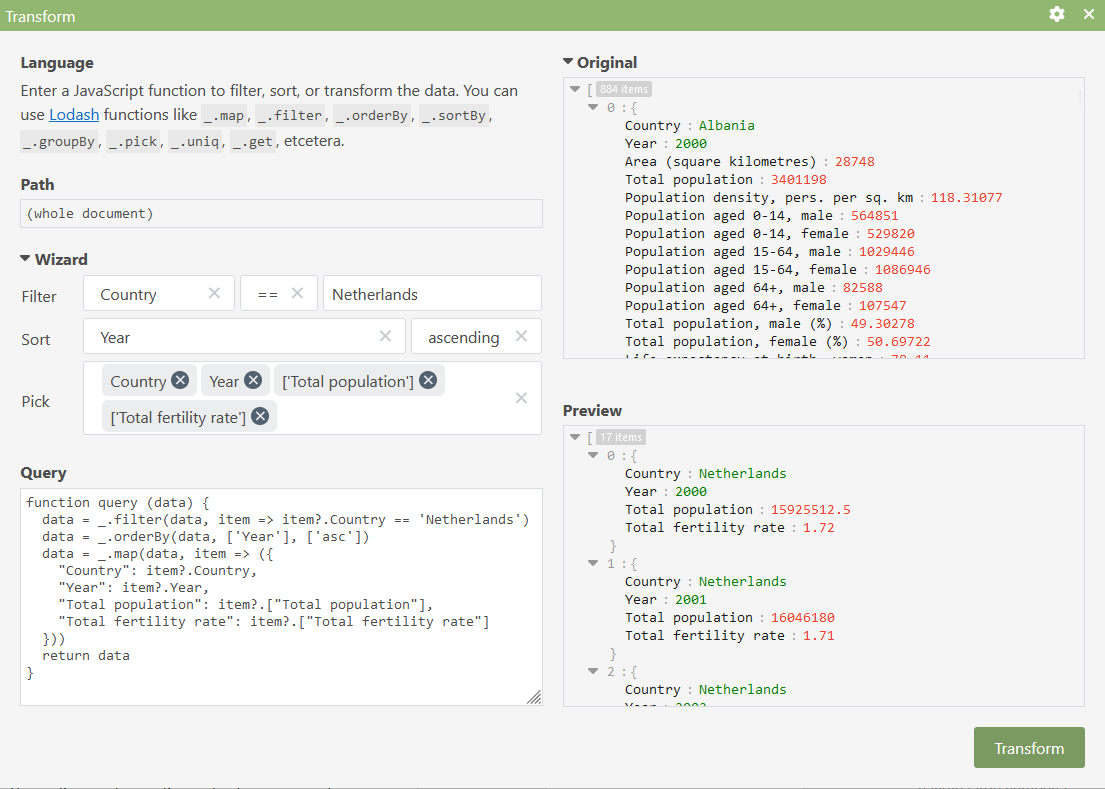Click the Transform button
The height and width of the screenshot is (789, 1105).
coord(1029,747)
